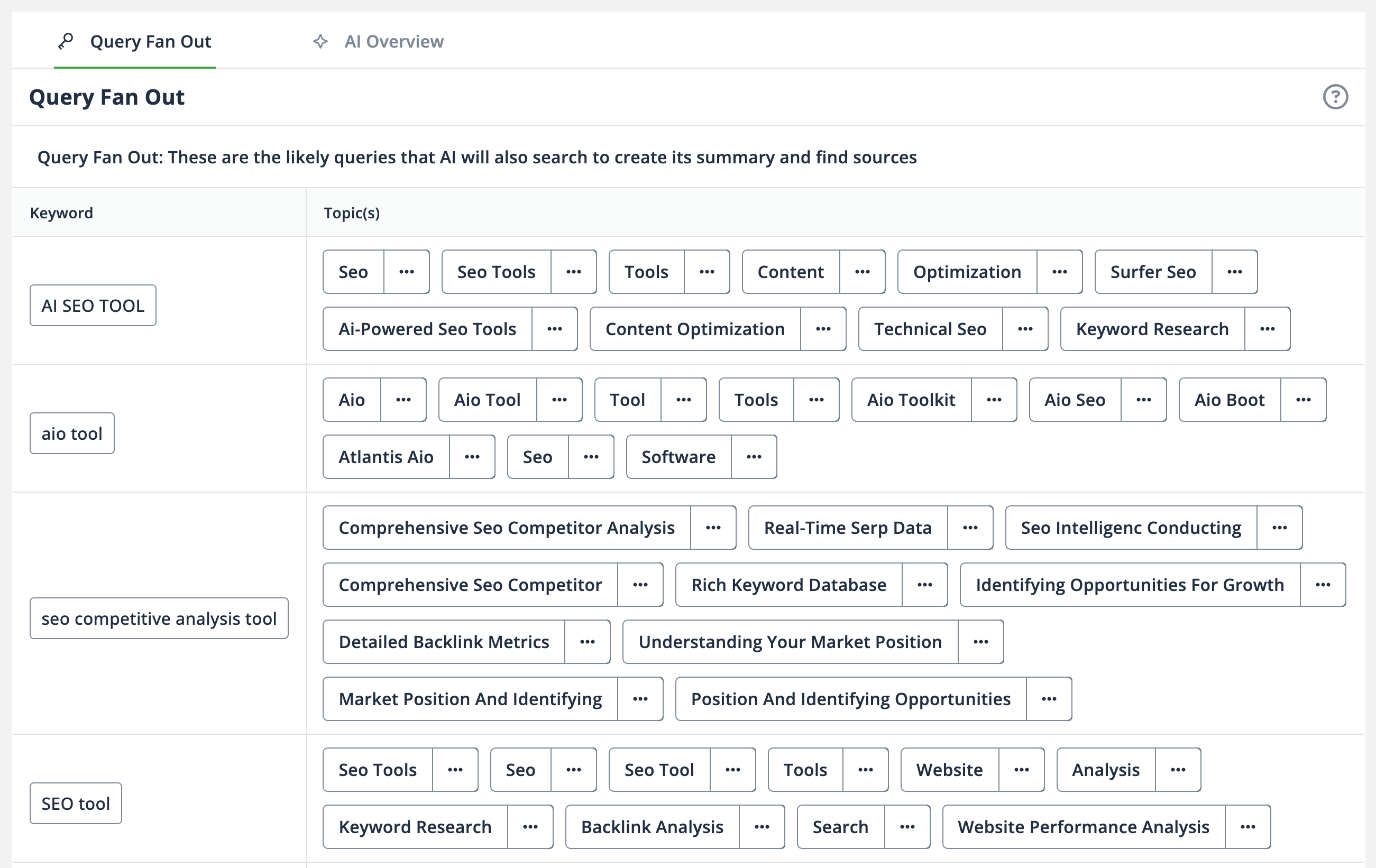The image size is (1376, 868).
Task: Click ellipsis next to Comprehensive Seo Competitor topic
Action: coord(640,585)
